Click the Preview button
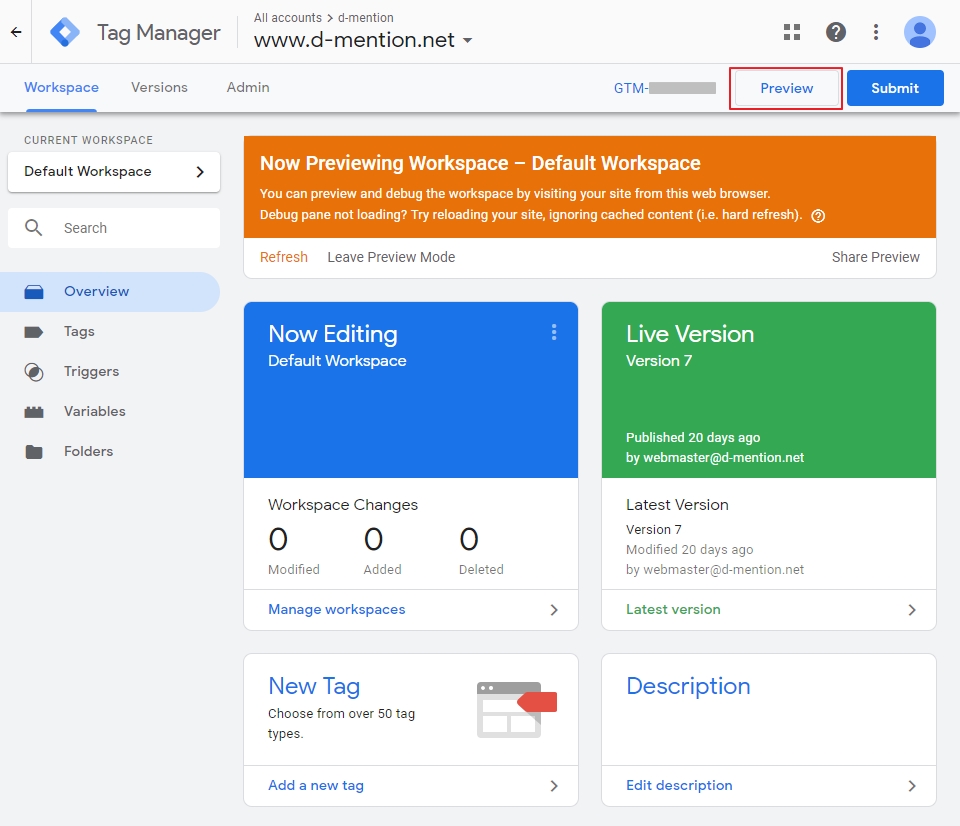This screenshot has width=960, height=826. (x=786, y=88)
